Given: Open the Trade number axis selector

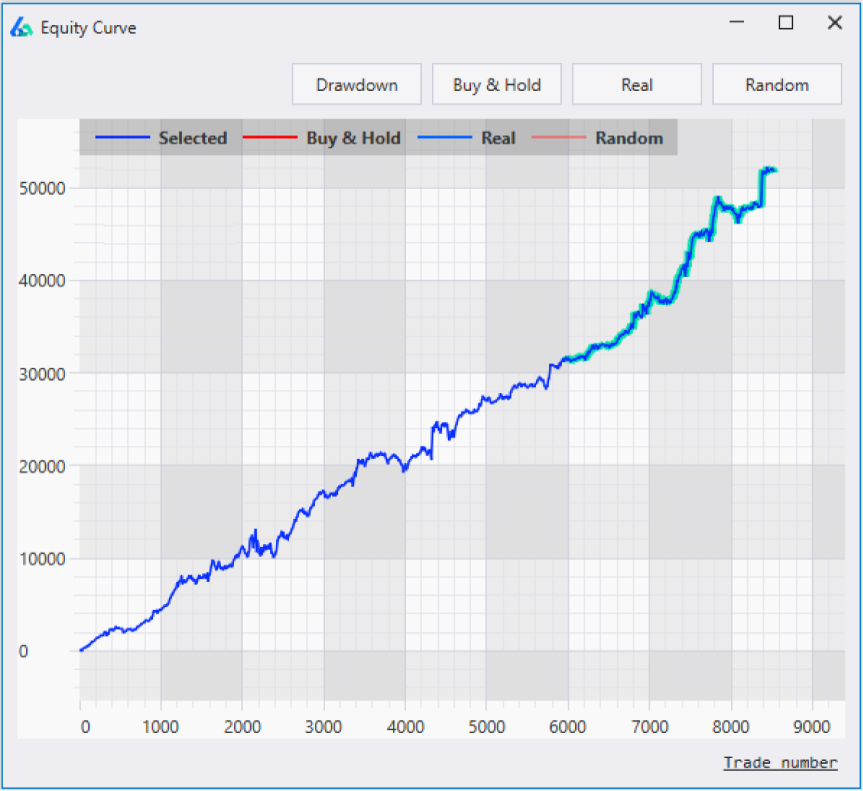Looking at the screenshot, I should [x=780, y=762].
